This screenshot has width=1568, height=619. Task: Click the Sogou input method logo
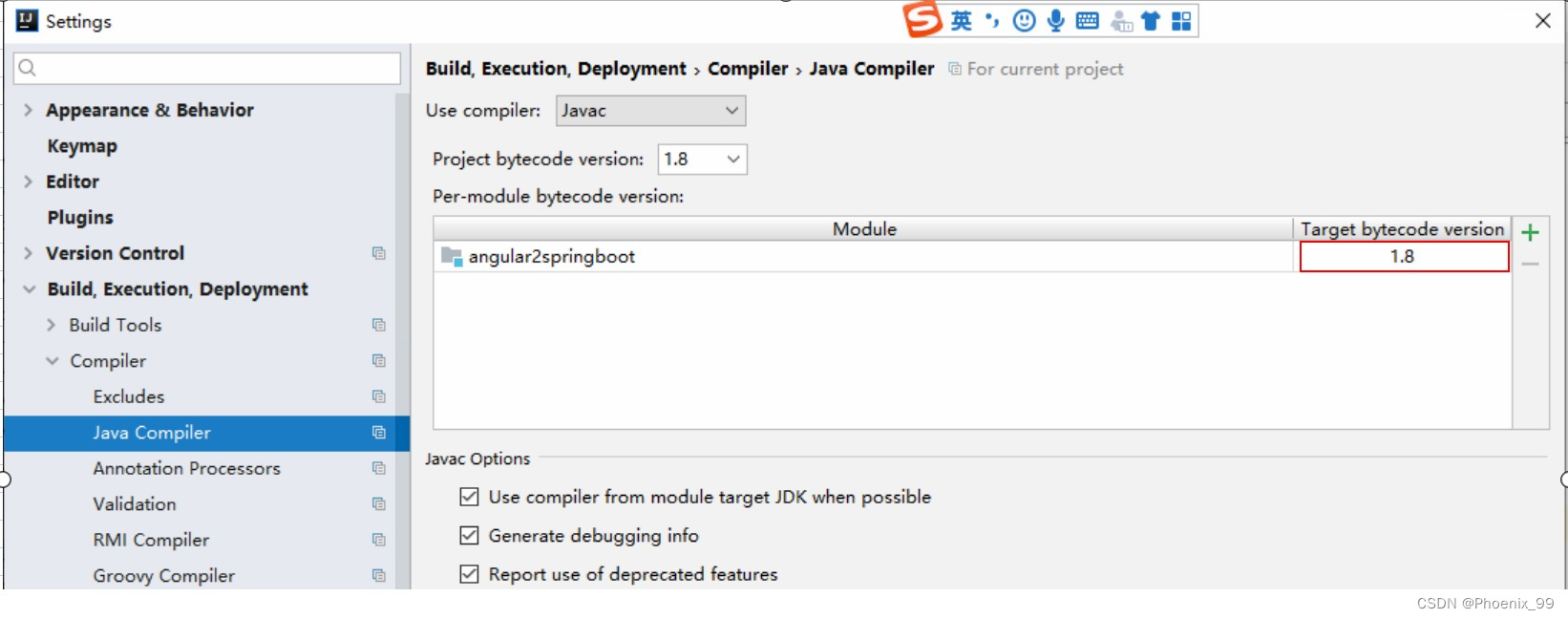coord(922,20)
